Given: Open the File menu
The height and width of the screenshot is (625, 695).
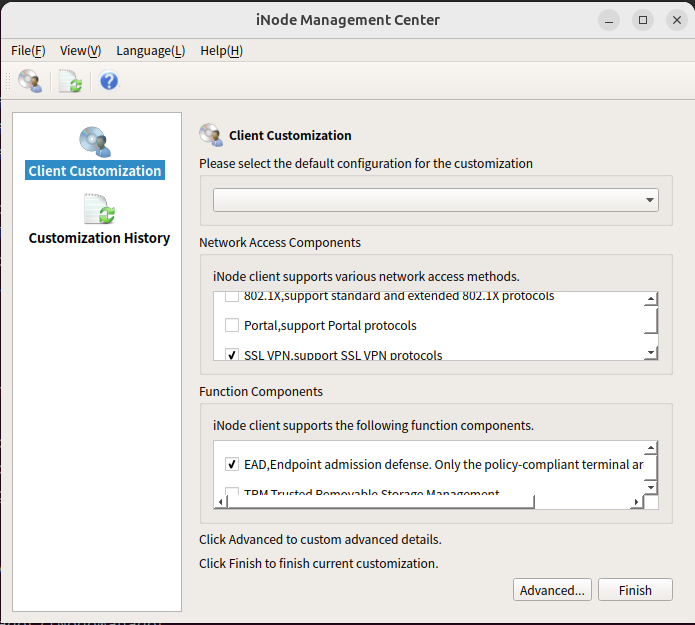Looking at the screenshot, I should (28, 50).
